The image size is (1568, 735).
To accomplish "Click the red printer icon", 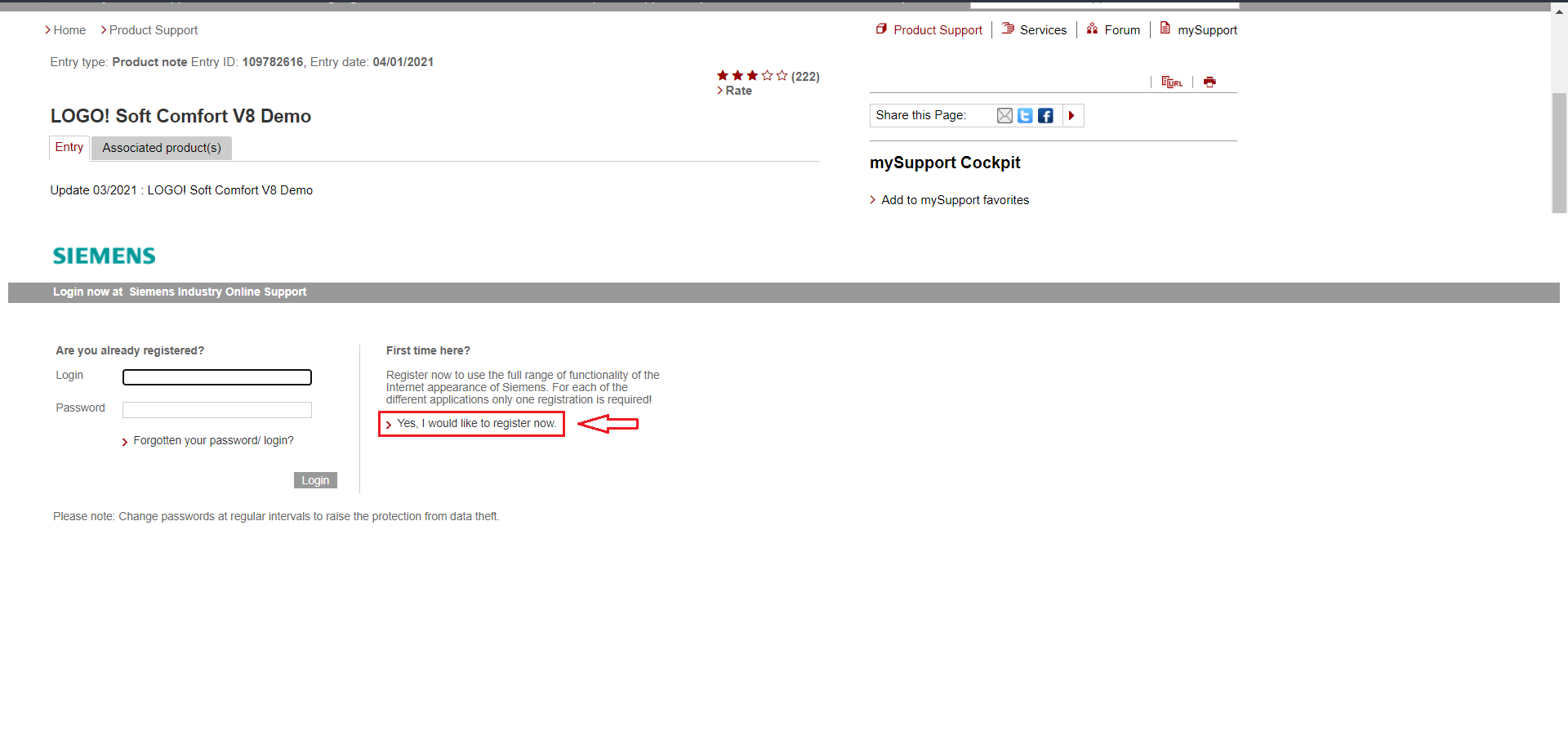I will point(1209,82).
